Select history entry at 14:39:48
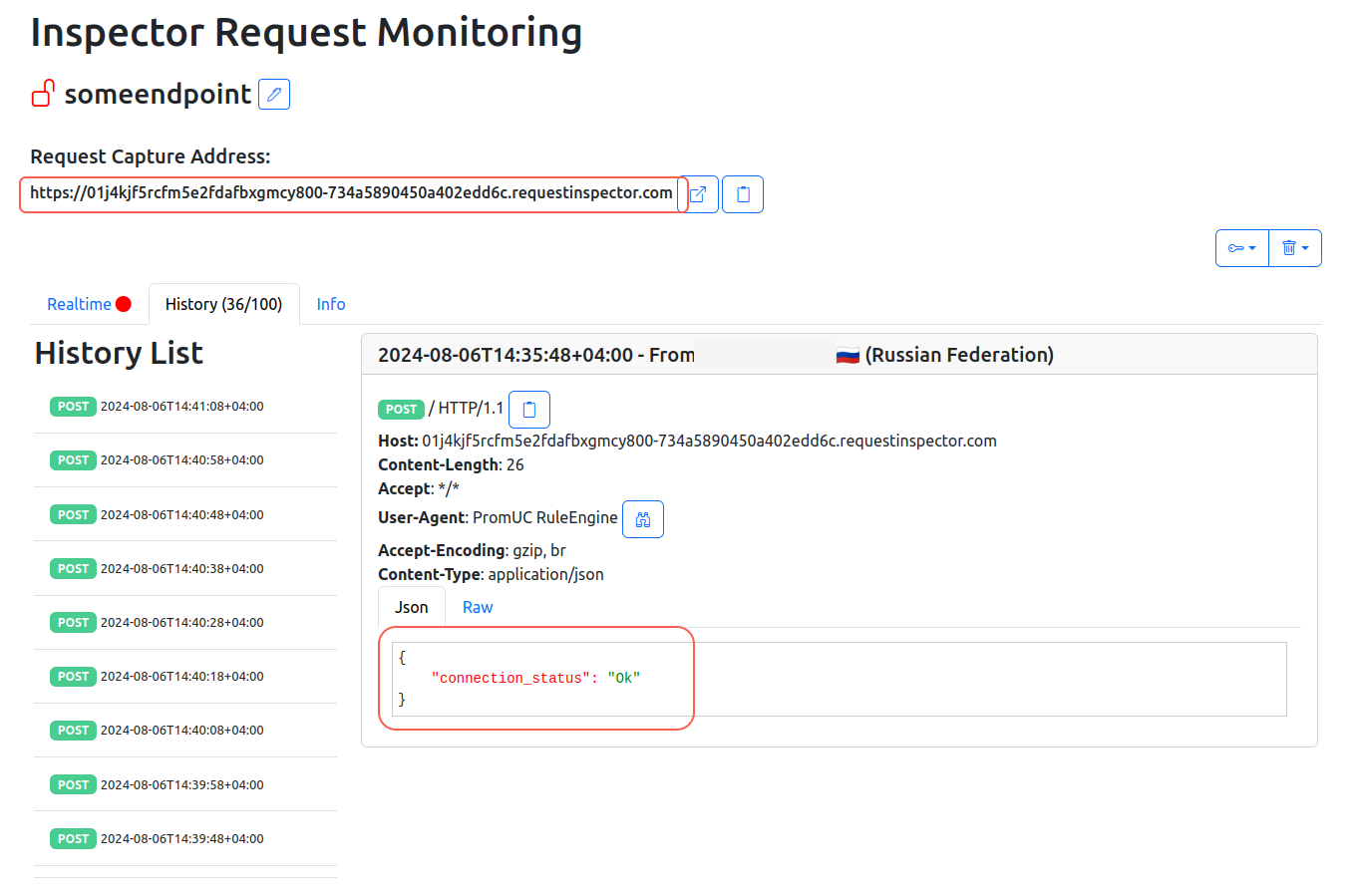1363x896 pixels. (181, 839)
